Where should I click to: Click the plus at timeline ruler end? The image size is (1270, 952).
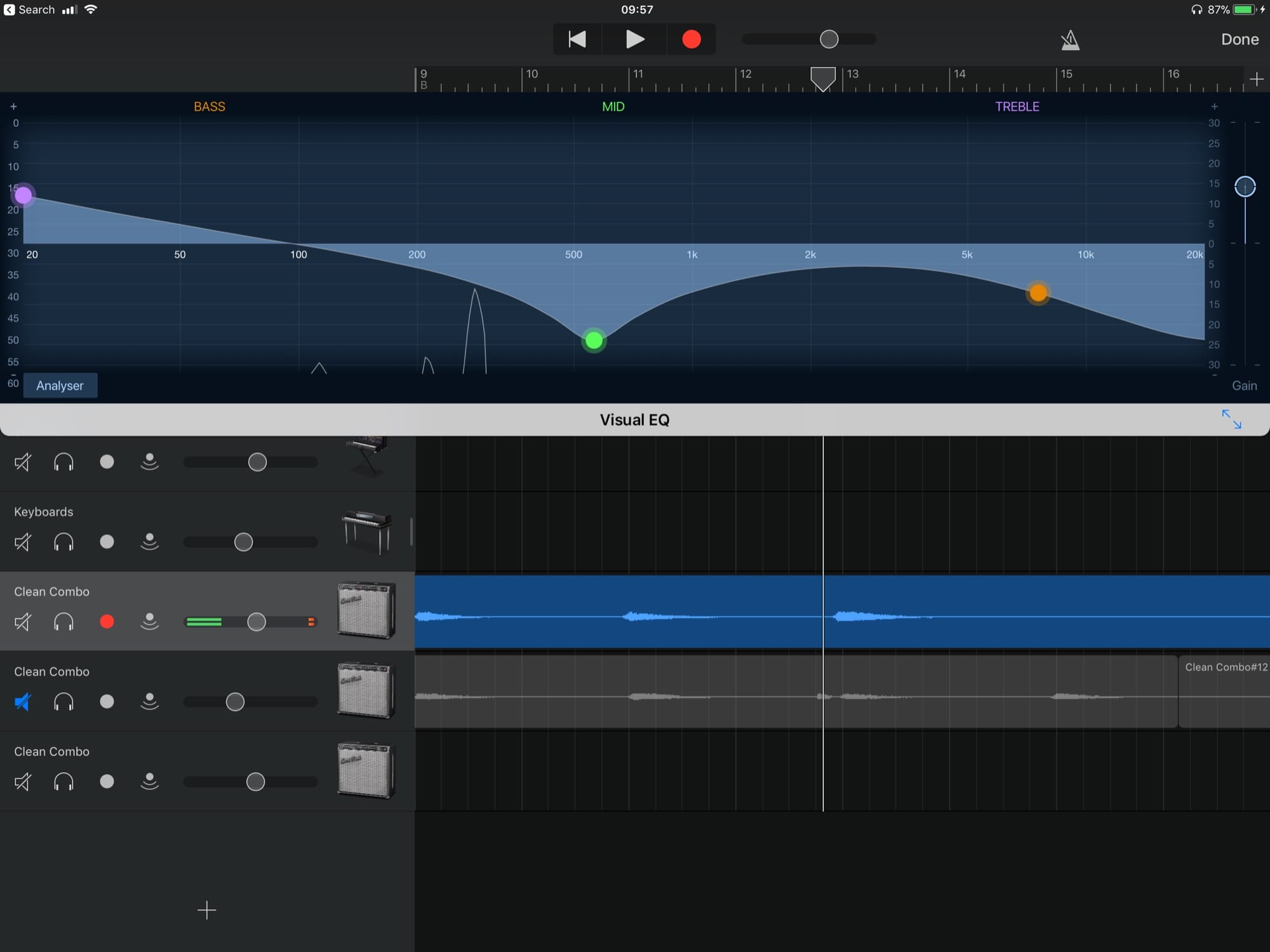pos(1256,79)
